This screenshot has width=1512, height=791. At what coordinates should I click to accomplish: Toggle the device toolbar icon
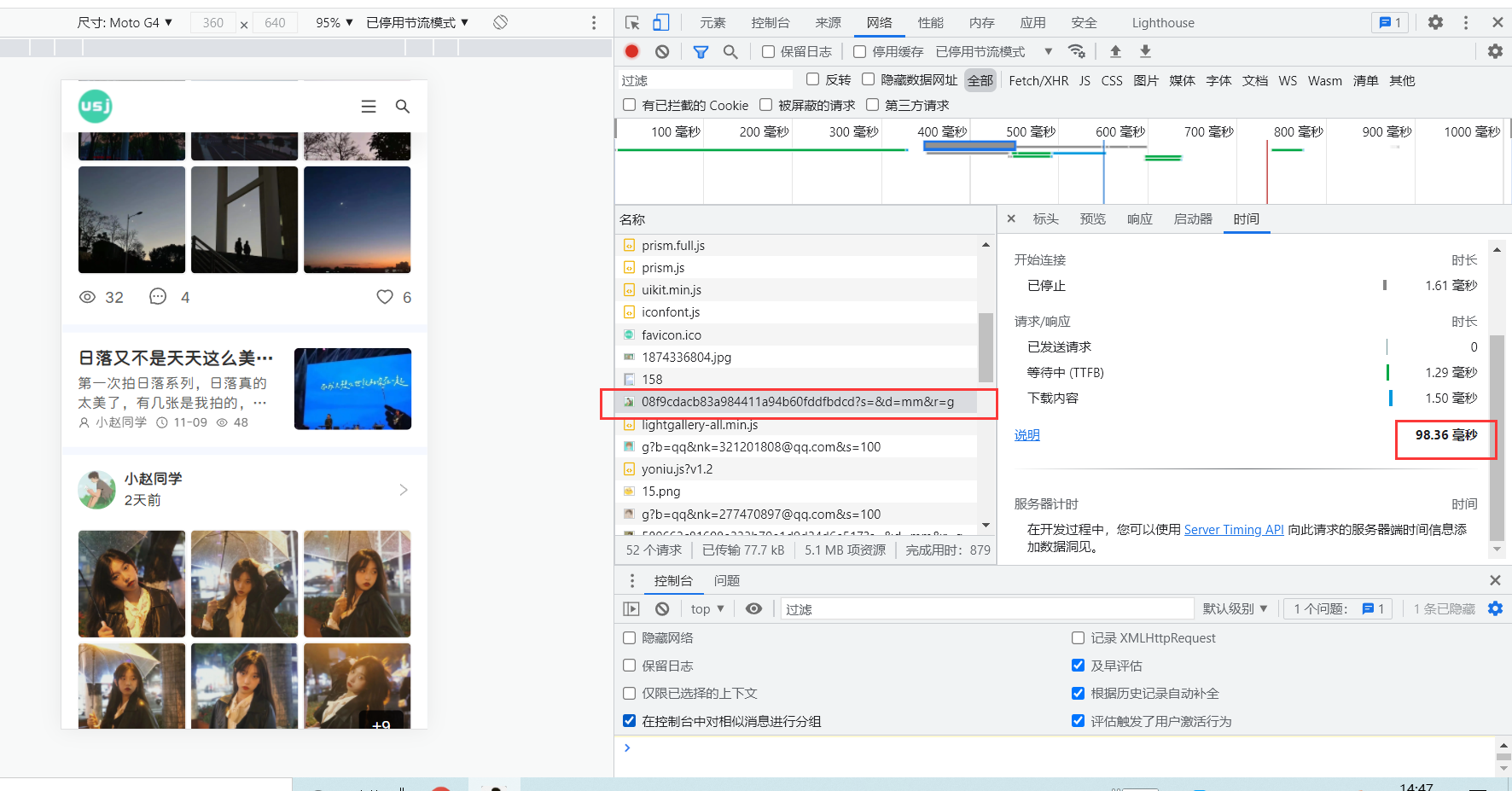click(x=661, y=23)
